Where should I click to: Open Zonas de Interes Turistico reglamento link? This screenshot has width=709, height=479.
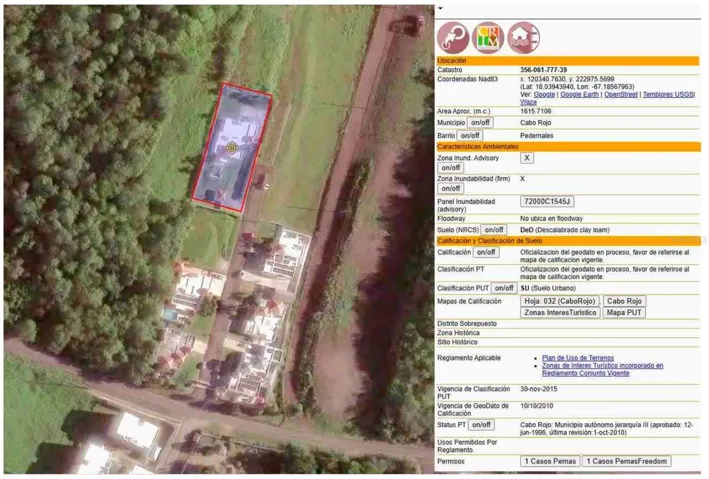coord(602,369)
